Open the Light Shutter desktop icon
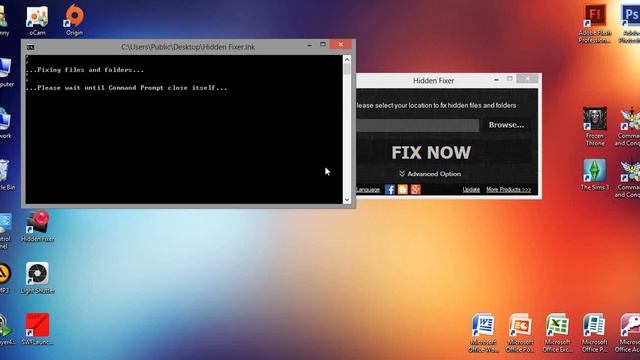Screen dimensions: 640x360 [x=38, y=274]
